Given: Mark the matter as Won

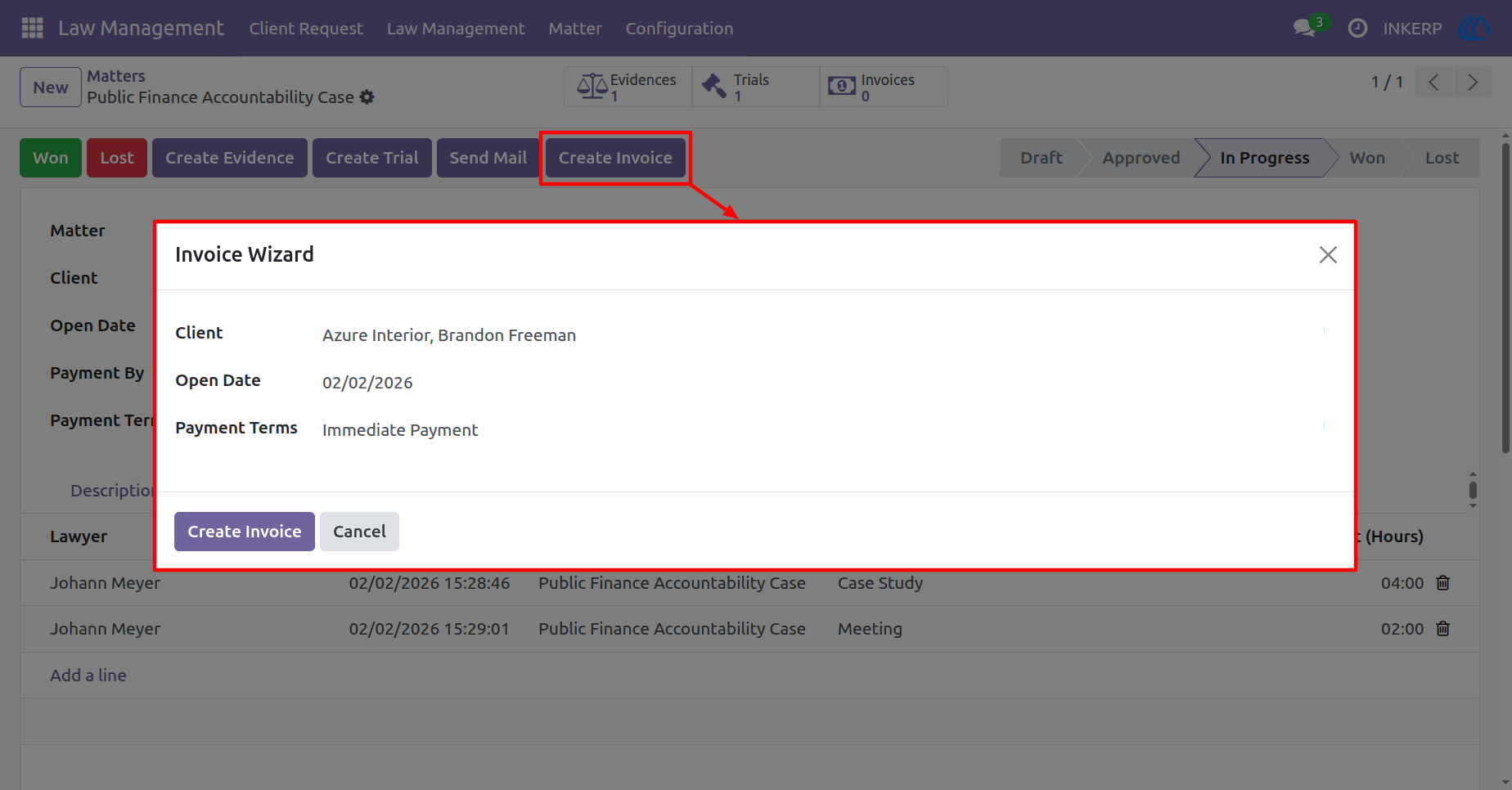Looking at the screenshot, I should (x=51, y=158).
